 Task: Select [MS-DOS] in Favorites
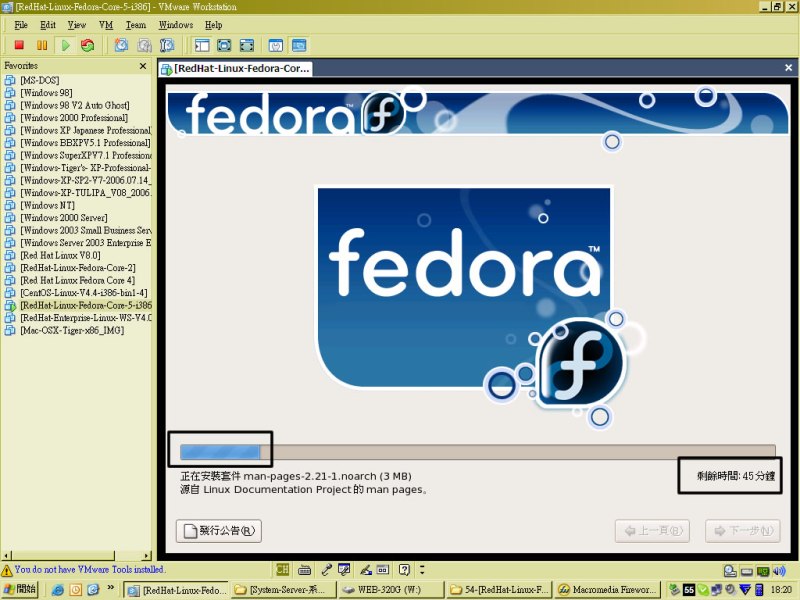click(x=40, y=80)
